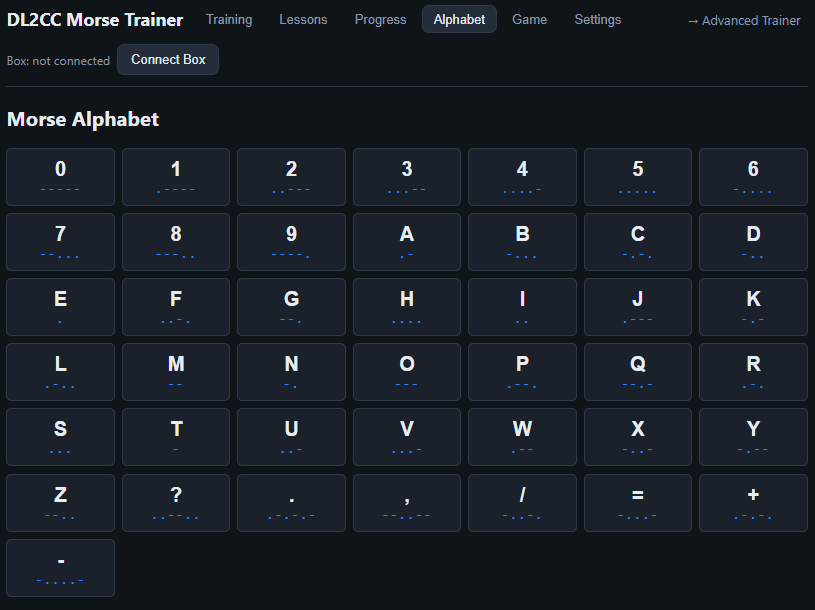The image size is (815, 610).
Task: Choose the letter Z card
Action: 60,502
